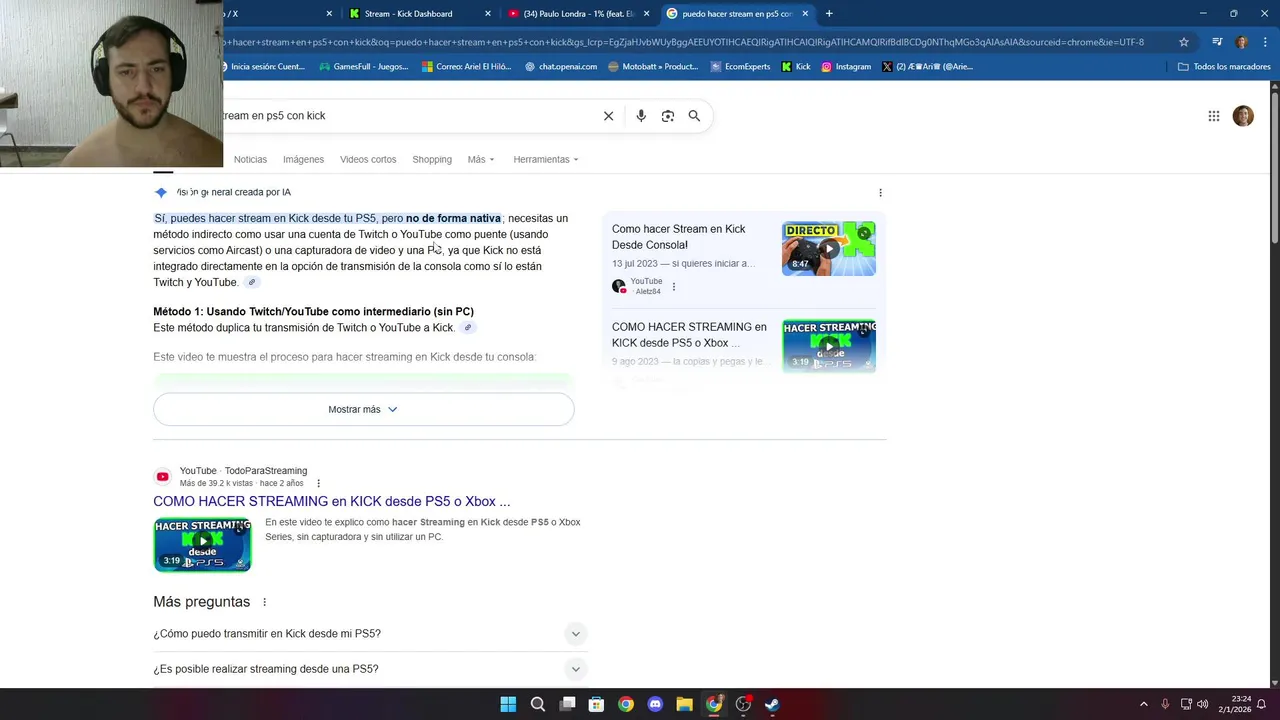
Task: Show hidden system tray icons
Action: [x=1144, y=704]
